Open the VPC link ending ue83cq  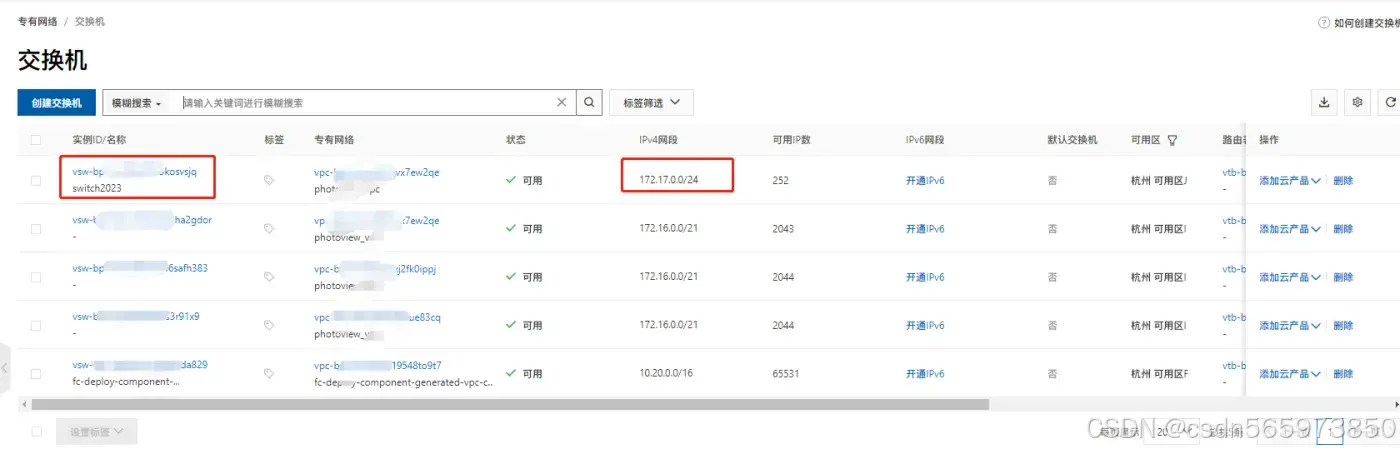[377, 316]
